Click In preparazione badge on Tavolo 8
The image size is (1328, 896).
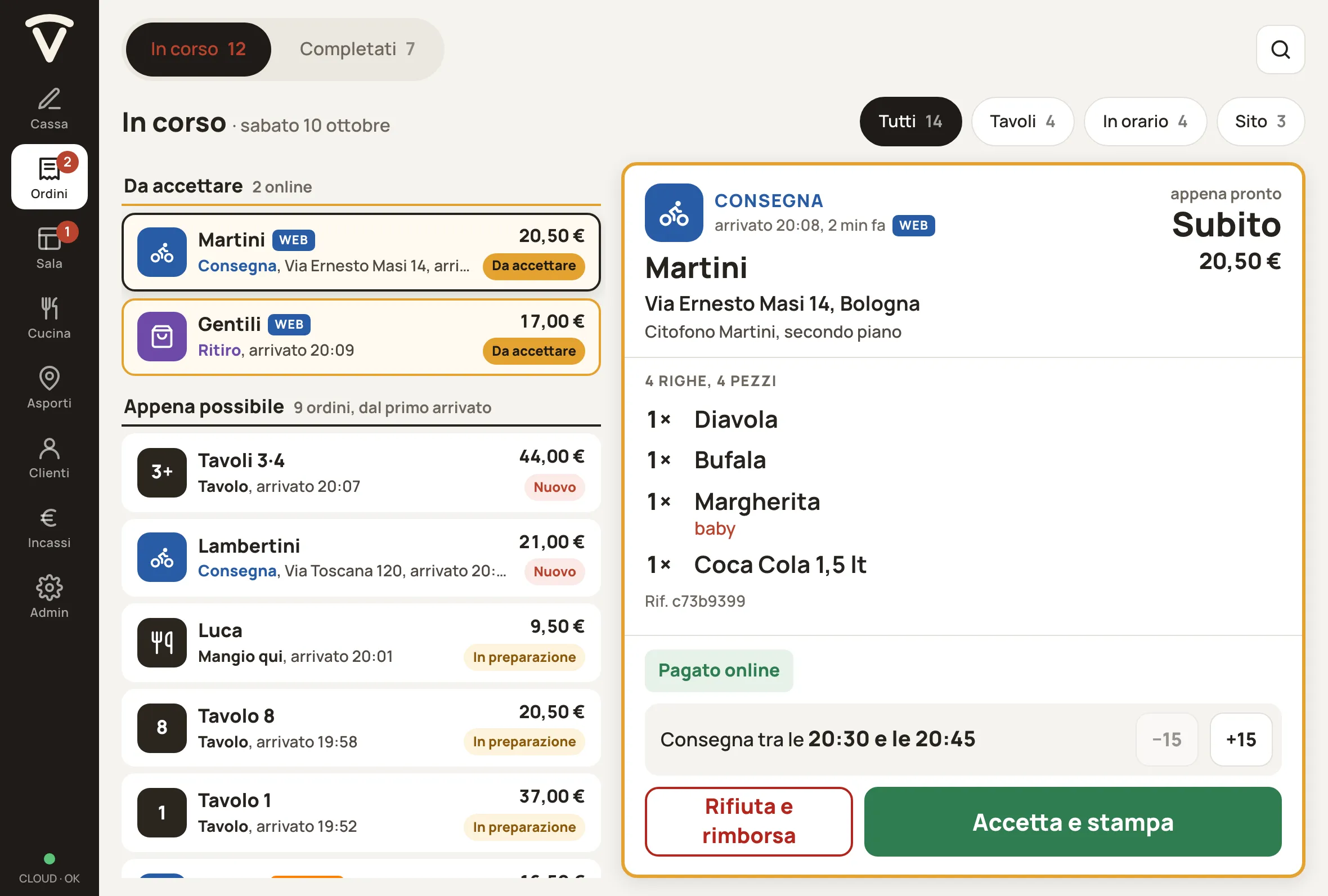click(524, 741)
